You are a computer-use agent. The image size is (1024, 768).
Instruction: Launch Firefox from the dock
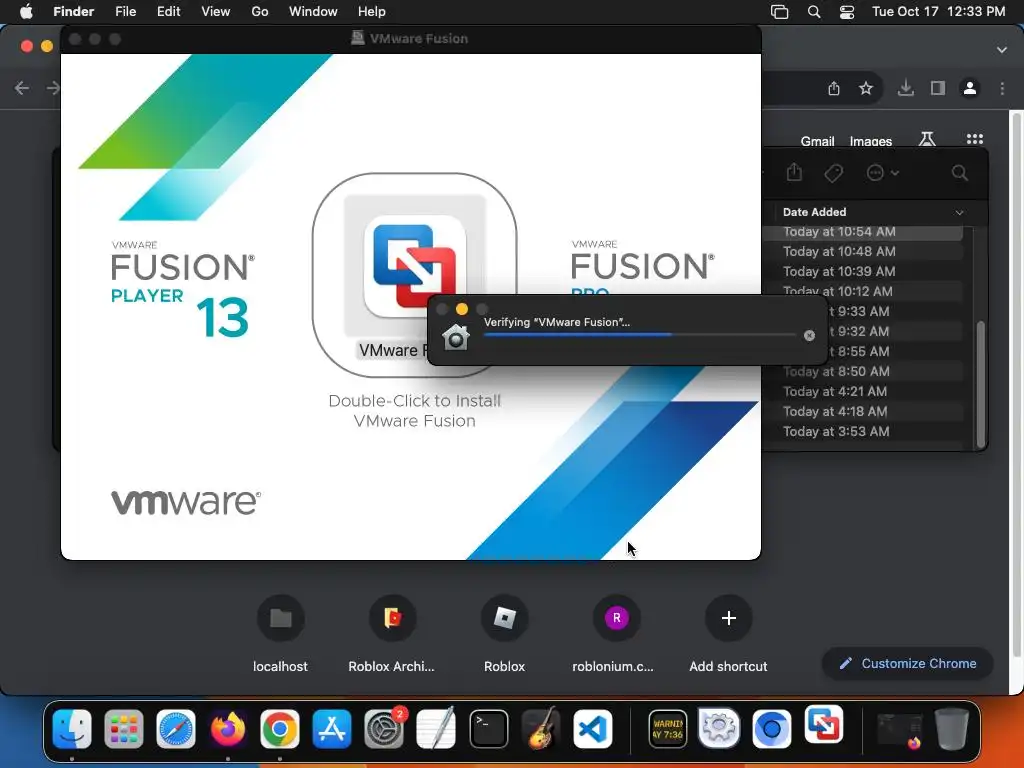click(228, 728)
